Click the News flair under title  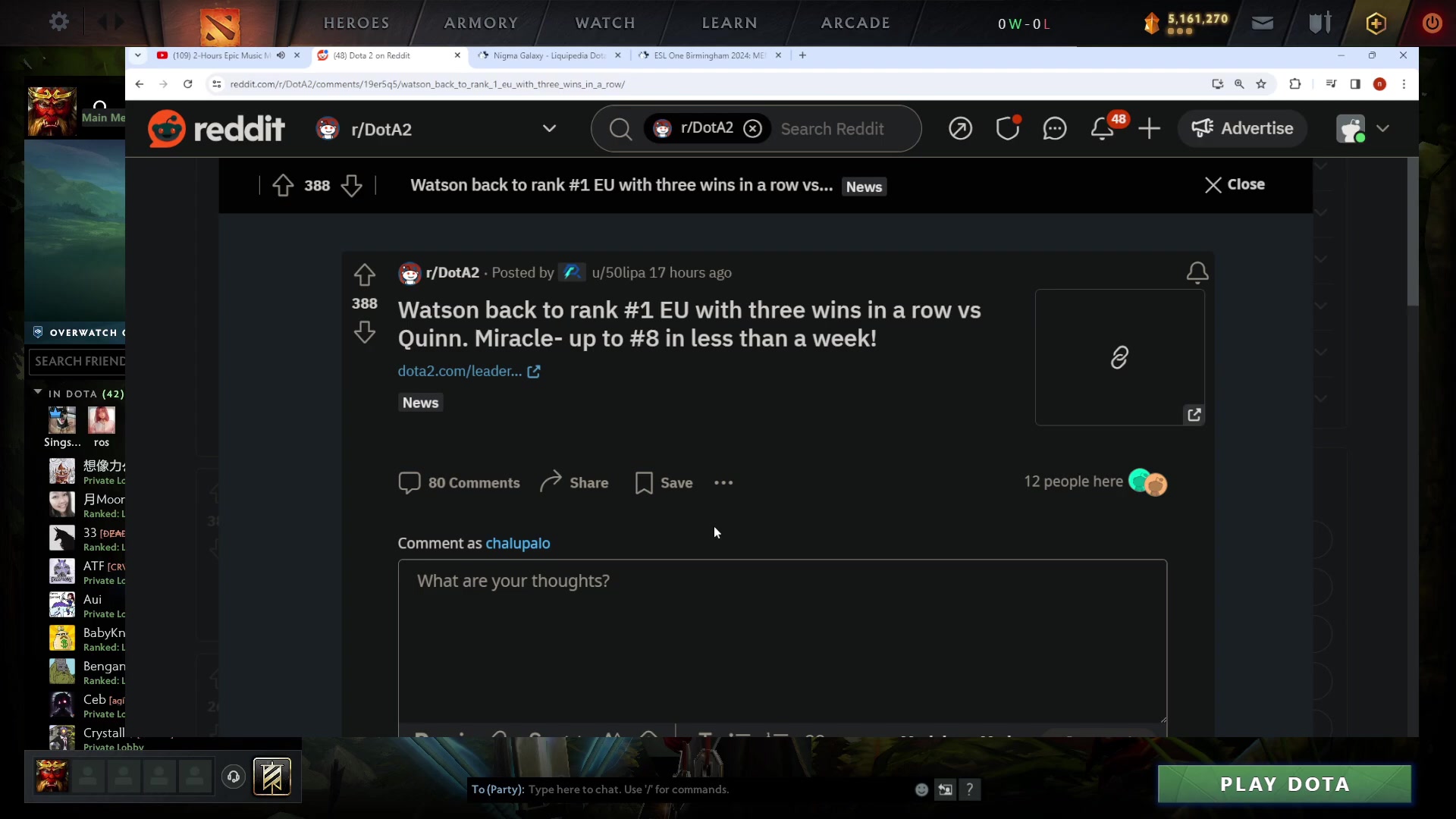420,403
